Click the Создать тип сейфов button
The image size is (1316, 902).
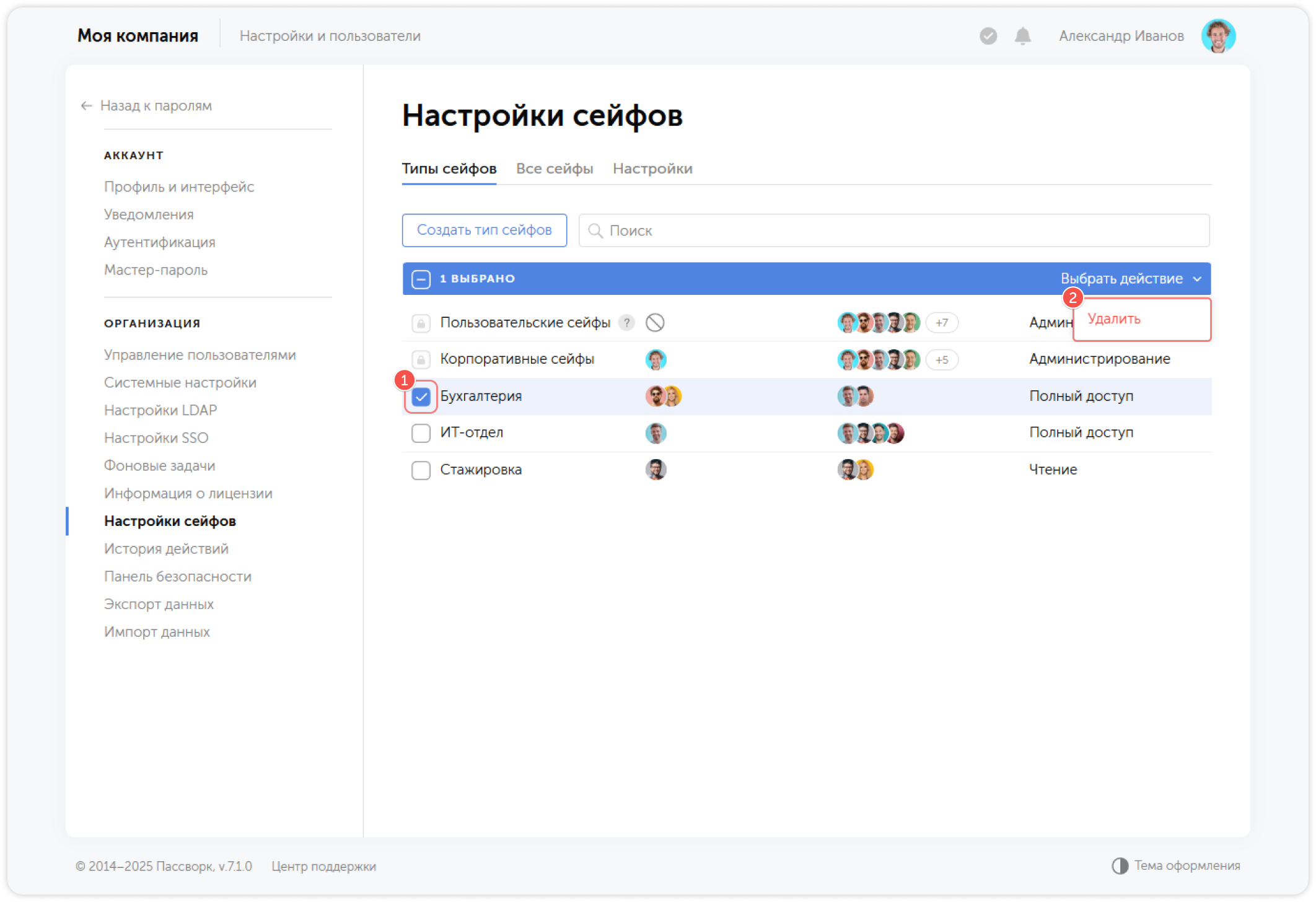(484, 230)
